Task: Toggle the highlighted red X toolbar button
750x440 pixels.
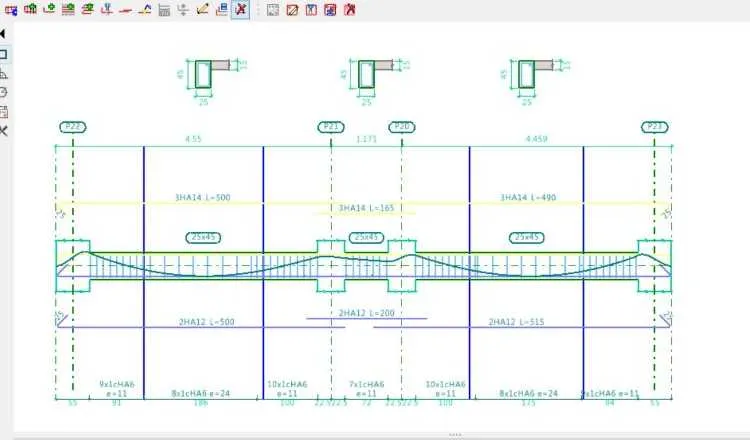Action: click(241, 9)
